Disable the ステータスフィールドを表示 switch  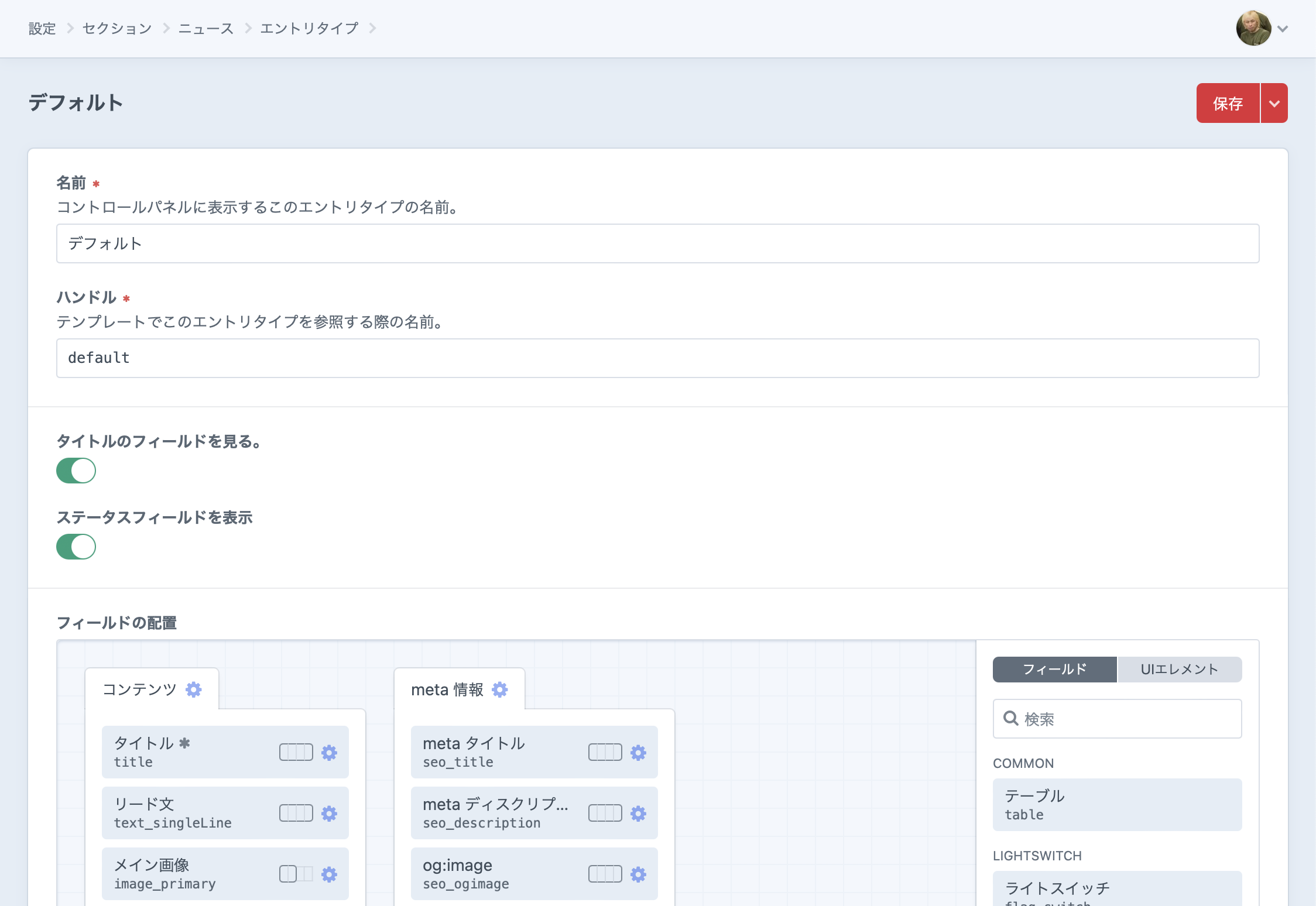(x=76, y=547)
